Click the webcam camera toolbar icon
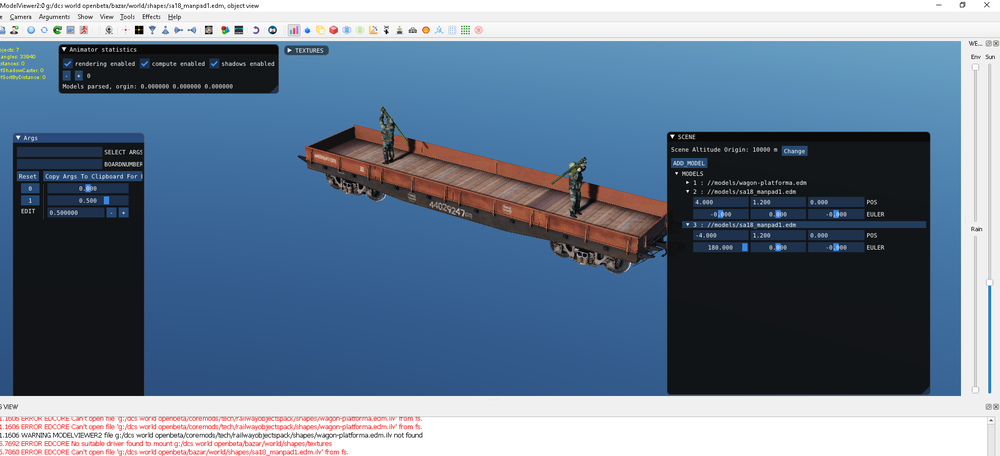 click(108, 30)
